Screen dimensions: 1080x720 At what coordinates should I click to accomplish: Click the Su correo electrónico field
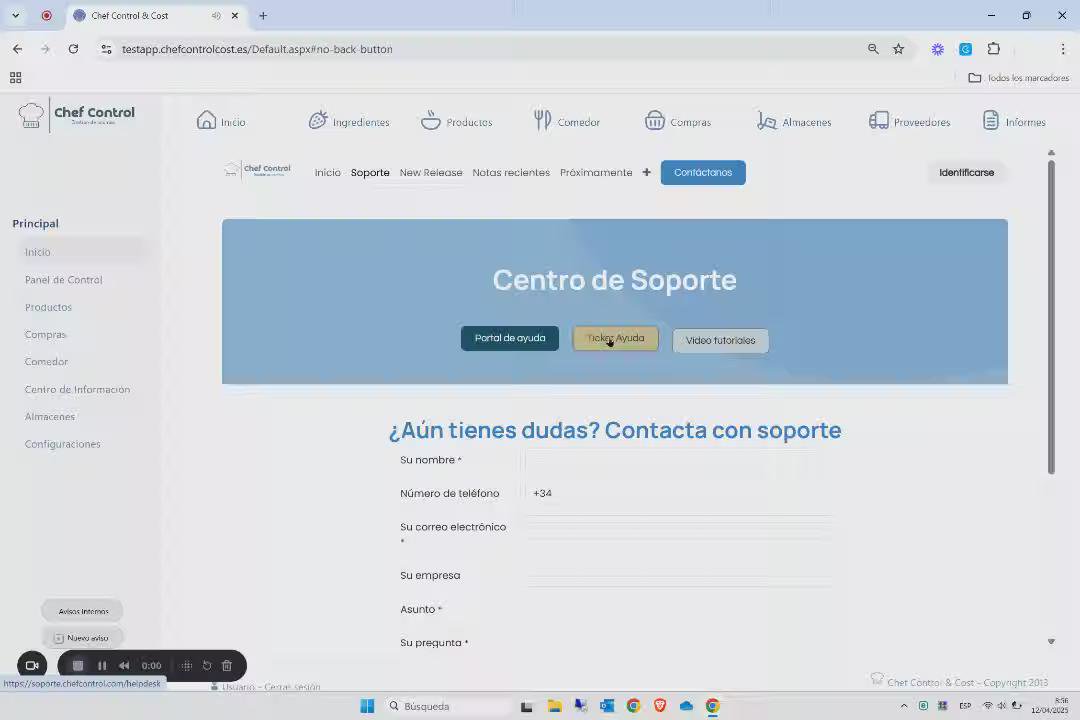pos(678,528)
